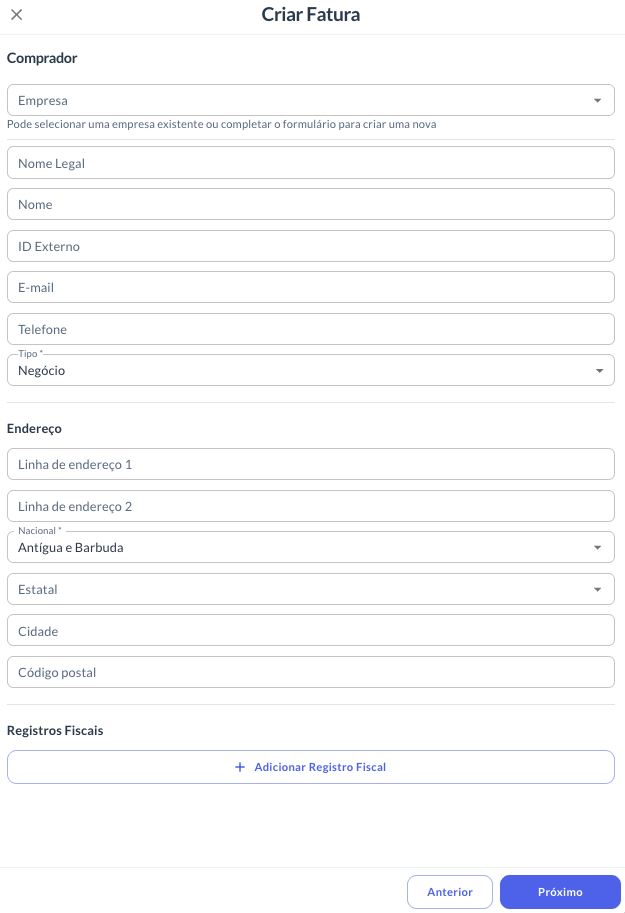Click the plus icon for Adicionar Registro Fiscal
Image resolution: width=625 pixels, height=913 pixels.
[x=239, y=767]
